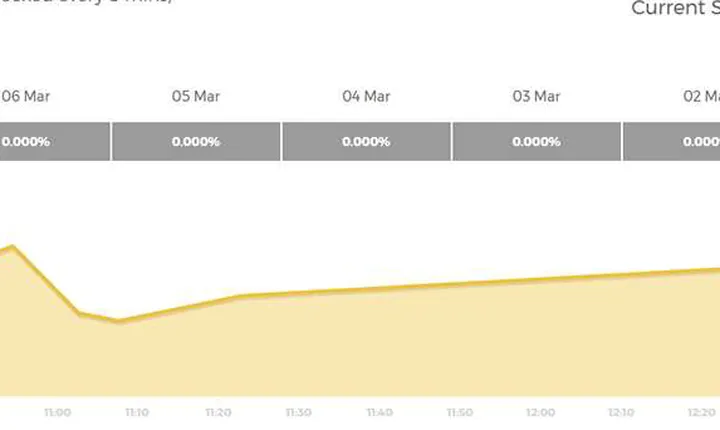
Task: Click the 11:40 time axis label
Action: (x=379, y=413)
